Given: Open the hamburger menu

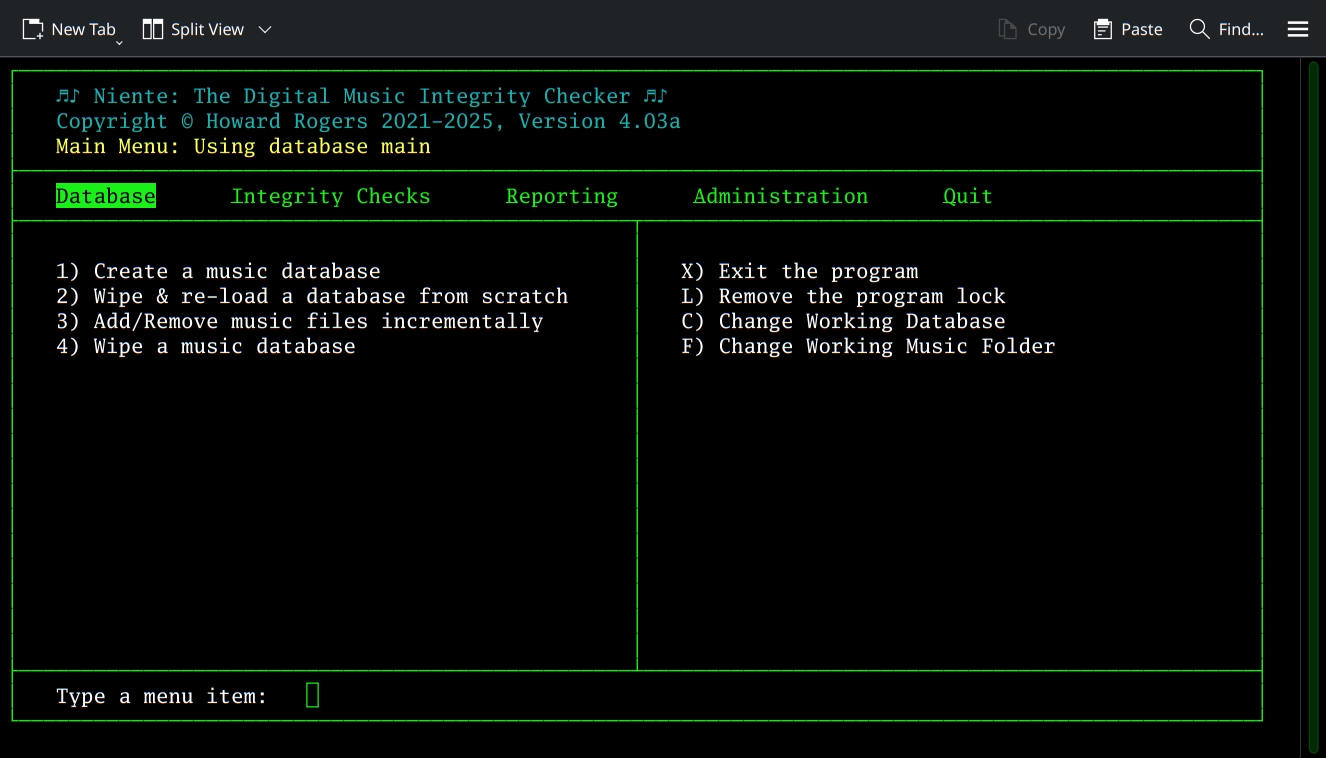Looking at the screenshot, I should pyautogui.click(x=1297, y=29).
